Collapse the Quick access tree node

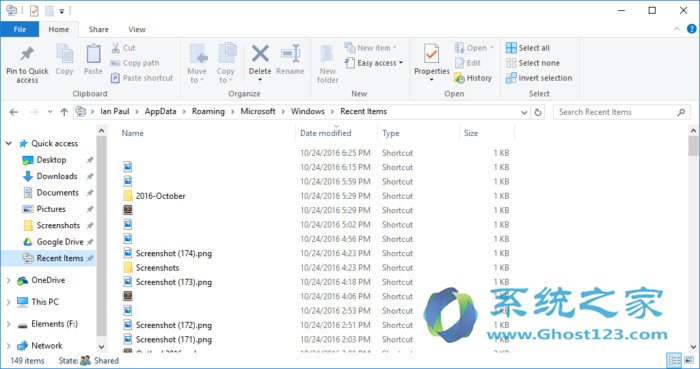click(x=8, y=143)
